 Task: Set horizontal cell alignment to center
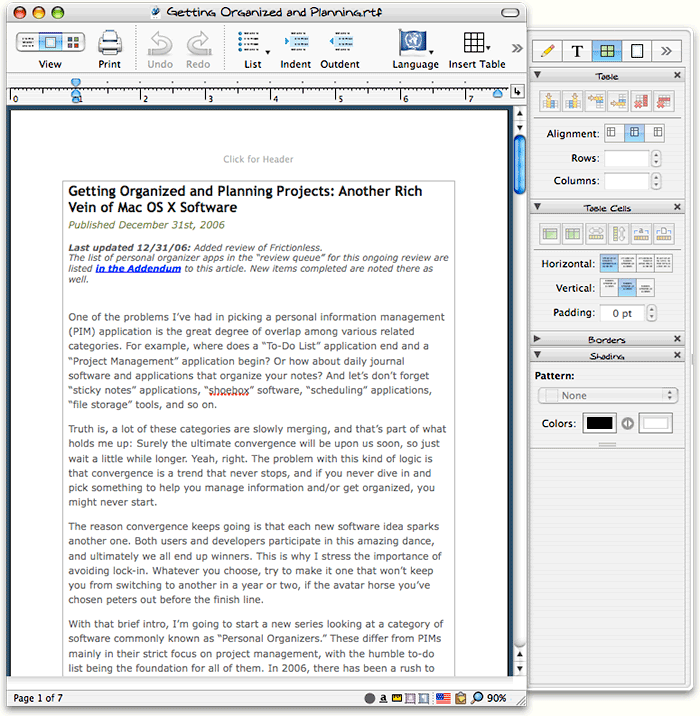click(627, 263)
